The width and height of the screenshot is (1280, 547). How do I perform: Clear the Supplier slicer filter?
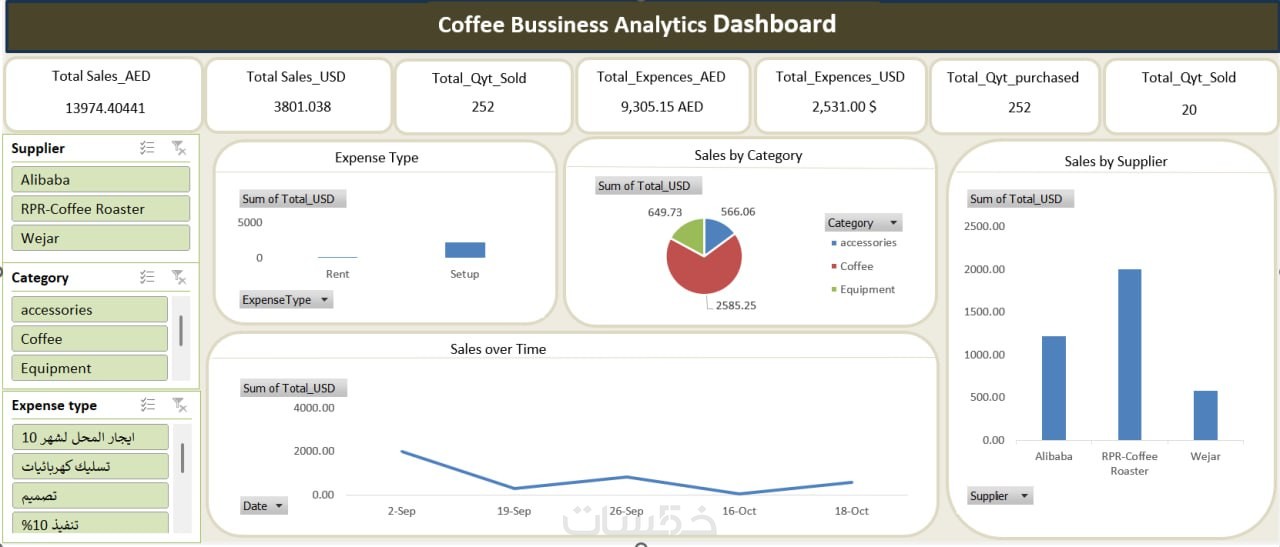(x=179, y=148)
